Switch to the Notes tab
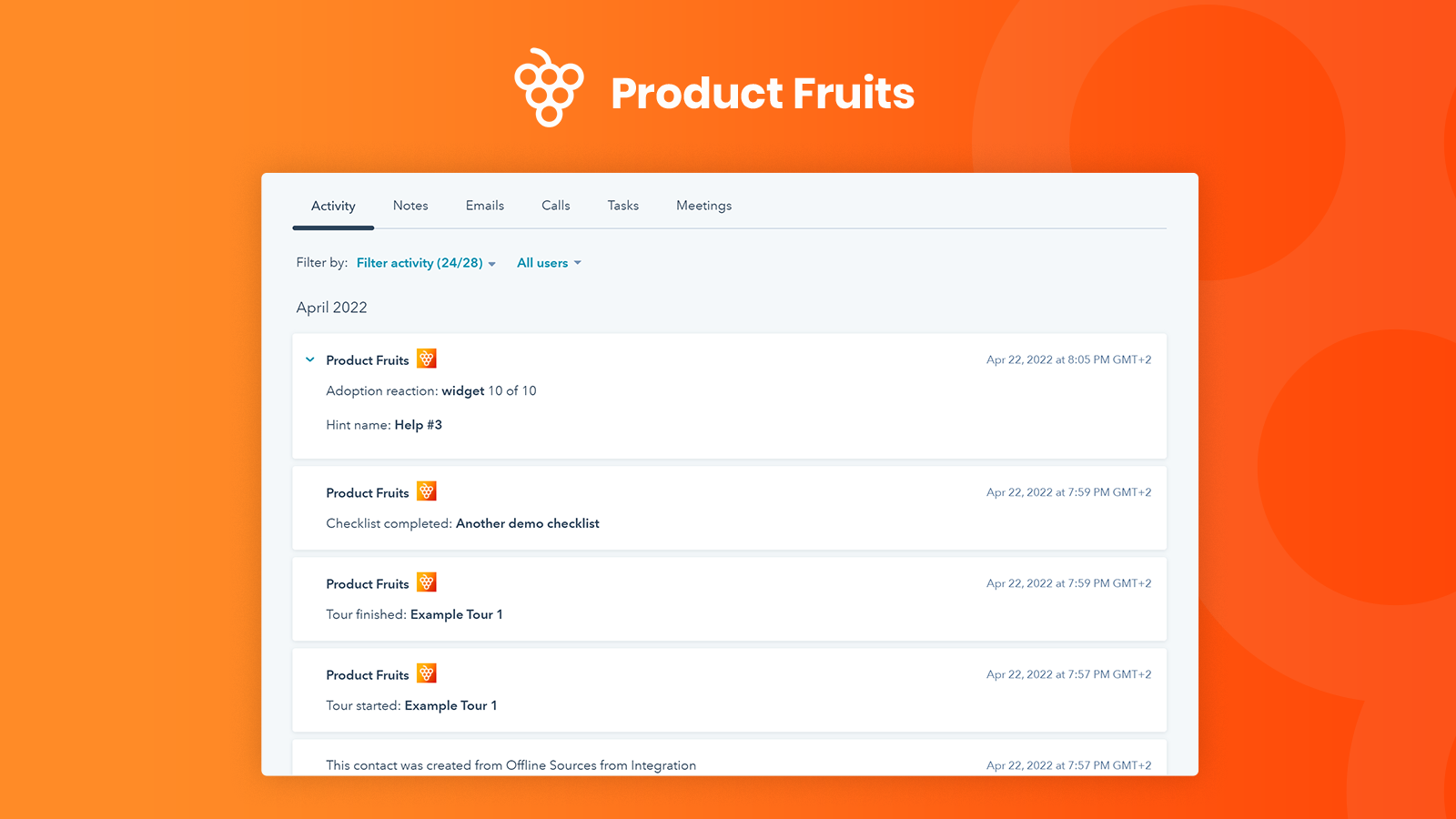 pos(410,206)
